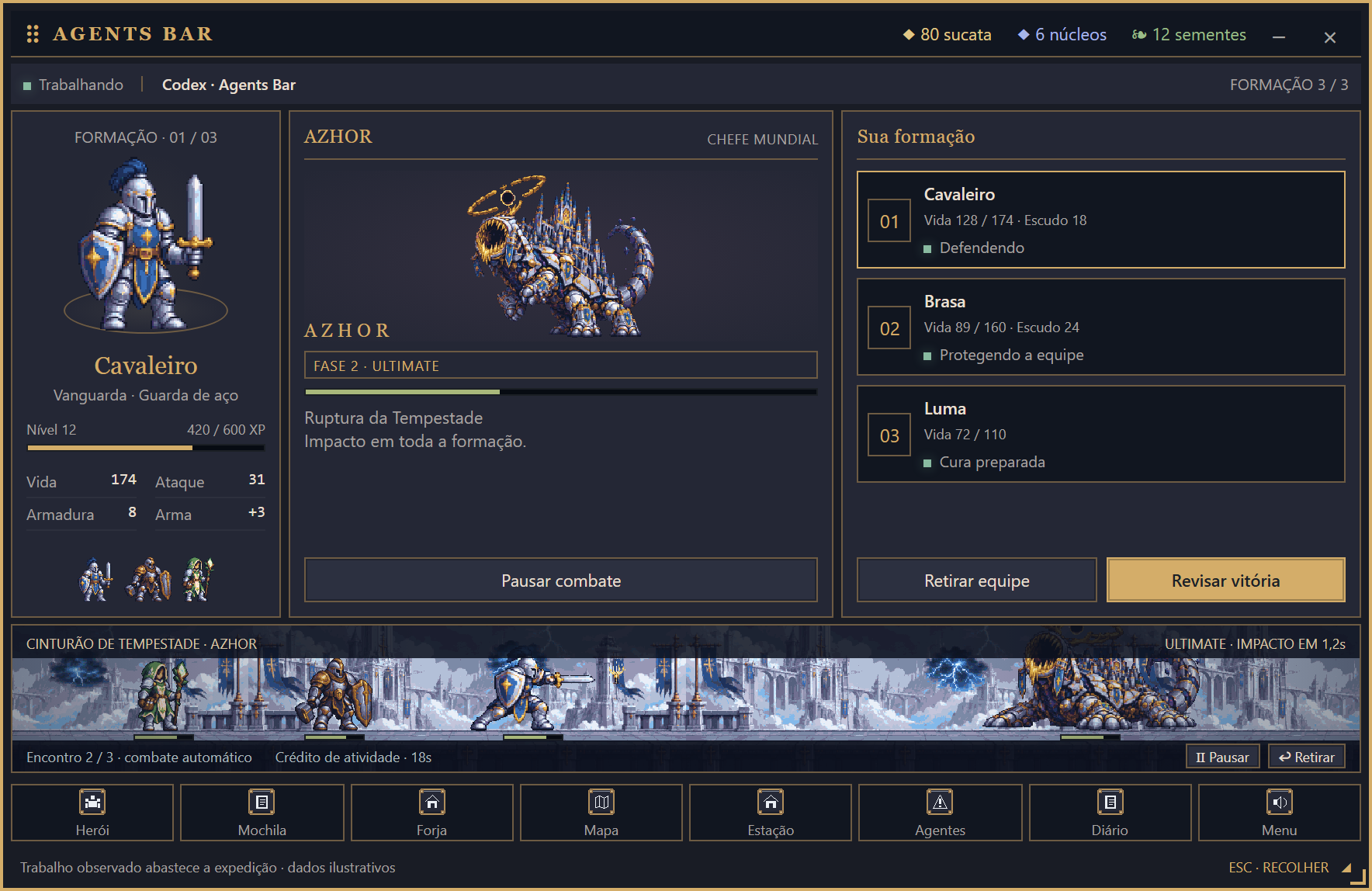Click the 6 núcleos resource counter
The width and height of the screenshot is (1372, 891).
click(1062, 35)
